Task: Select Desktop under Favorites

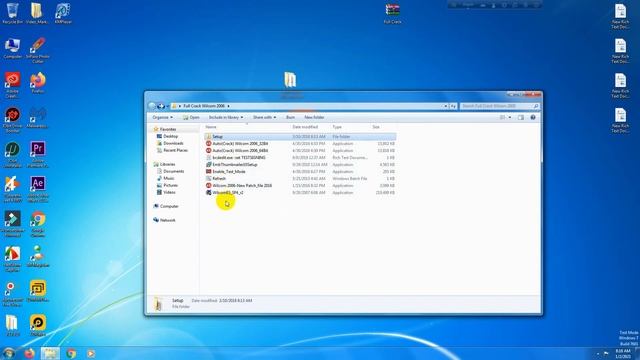Action: click(171, 136)
